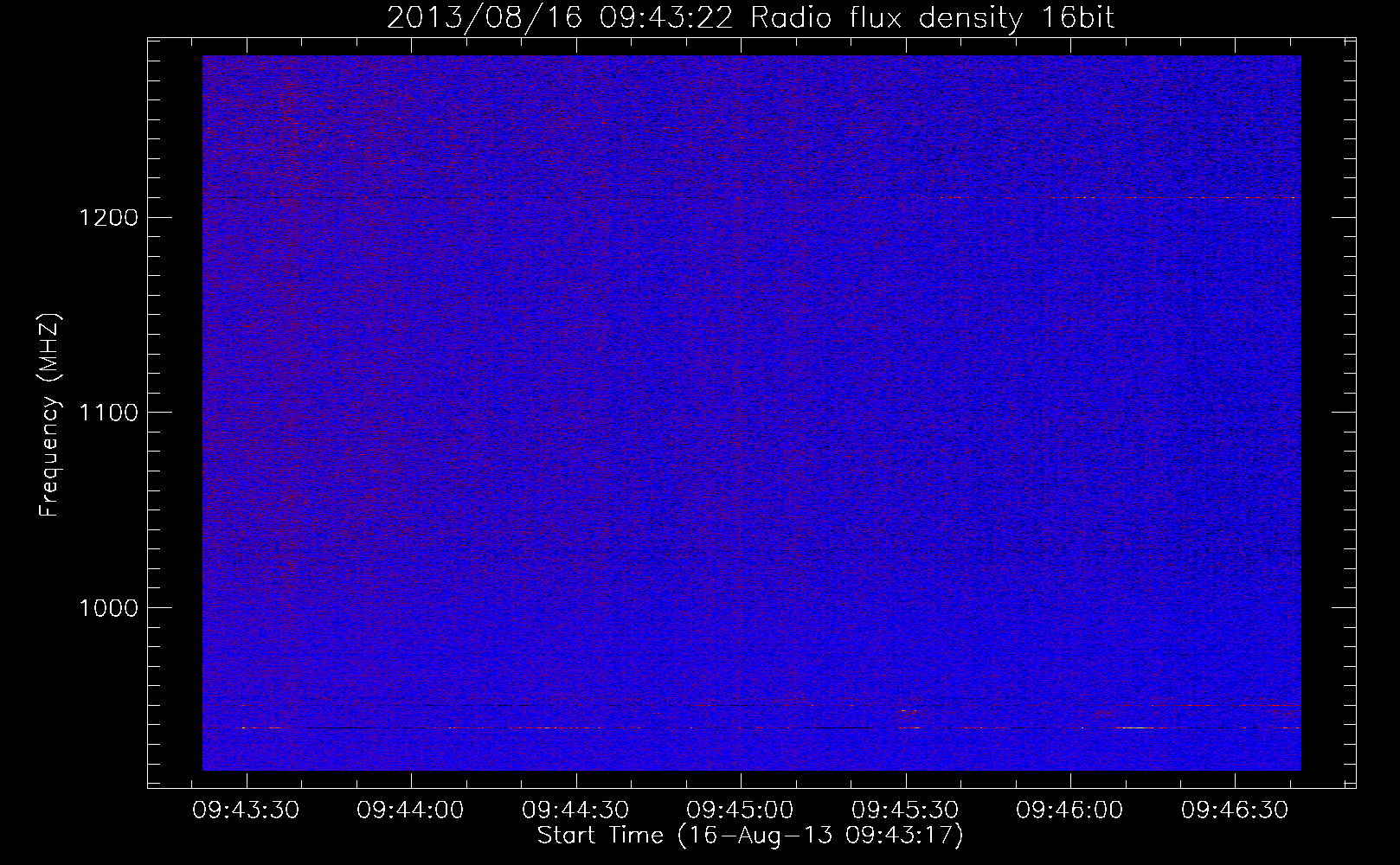Click the 09:44:00 time tick label

pyautogui.click(x=411, y=811)
